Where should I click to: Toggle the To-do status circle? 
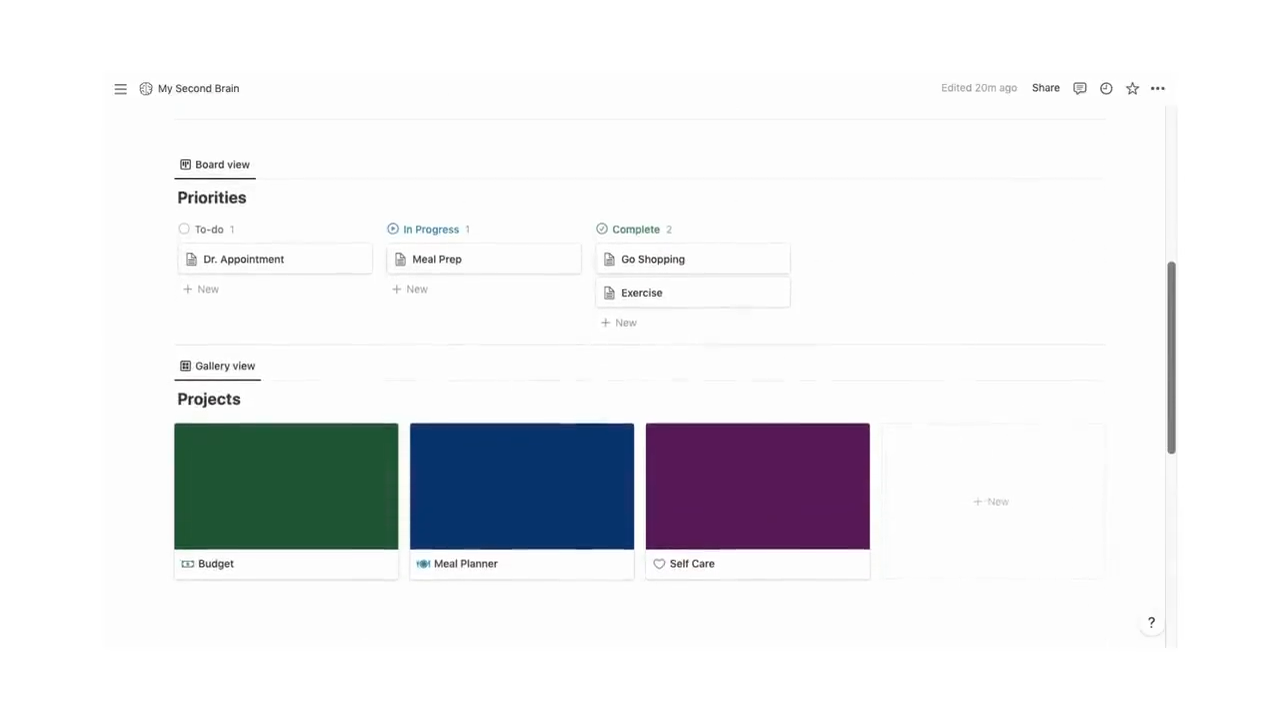pyautogui.click(x=184, y=229)
